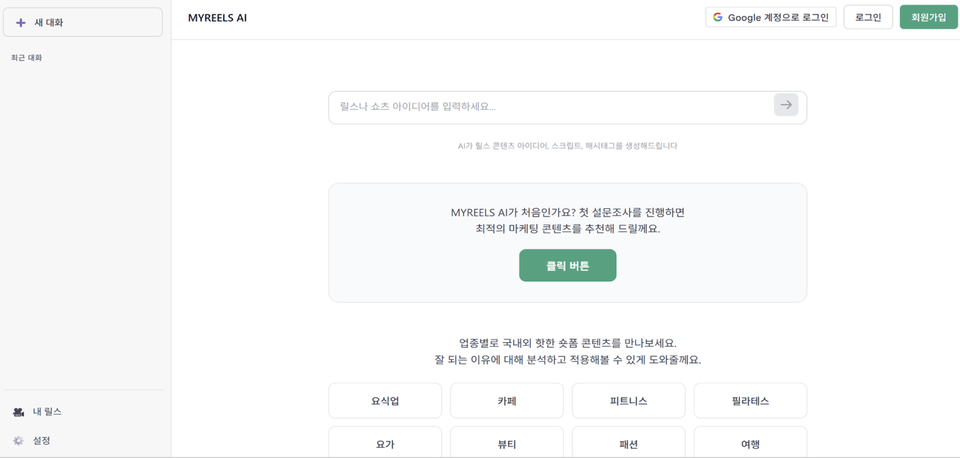Click the 내 릴스 camera icon

point(18,412)
